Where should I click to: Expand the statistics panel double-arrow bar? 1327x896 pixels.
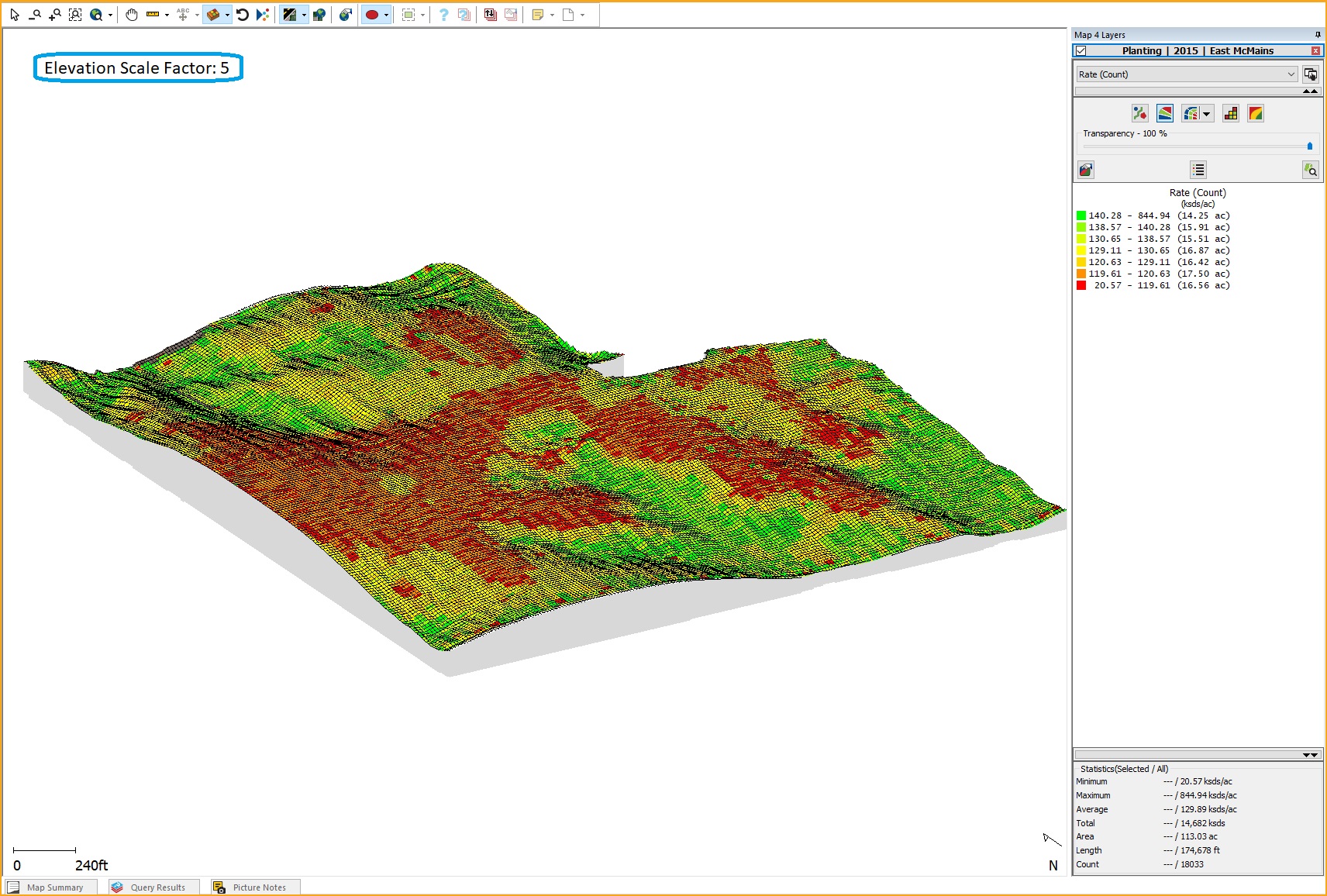[x=1198, y=755]
